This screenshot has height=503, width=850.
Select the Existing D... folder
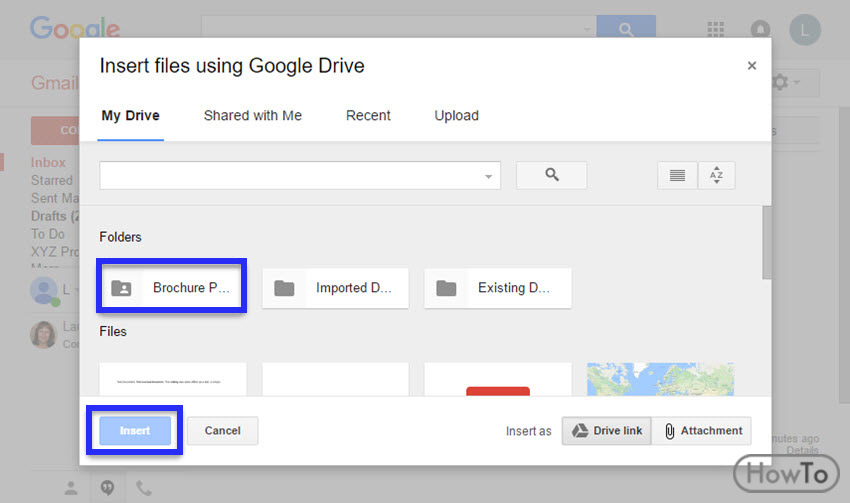pyautogui.click(x=498, y=288)
